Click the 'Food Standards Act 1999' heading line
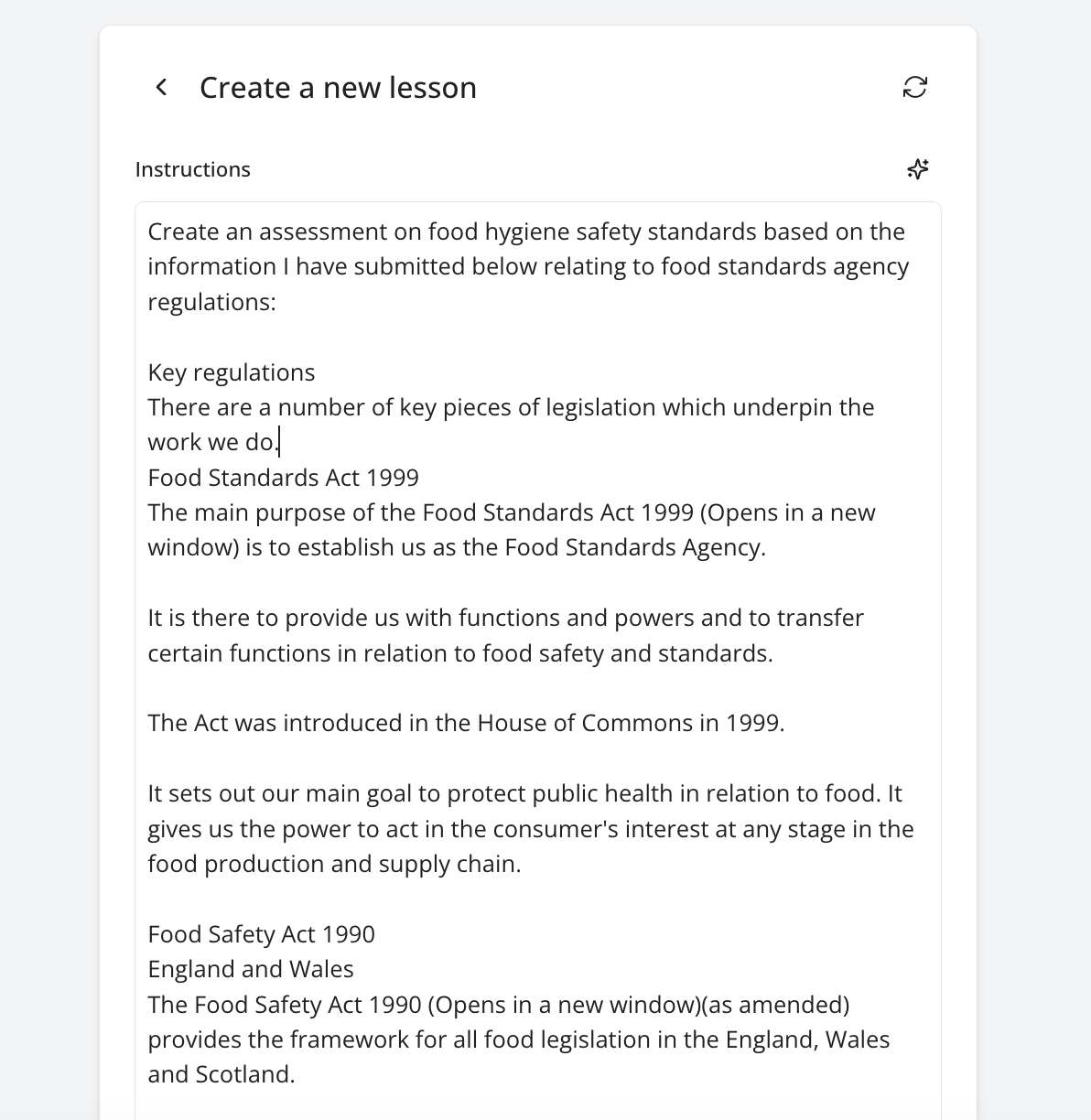This screenshot has height=1120, width=1091. (x=284, y=478)
